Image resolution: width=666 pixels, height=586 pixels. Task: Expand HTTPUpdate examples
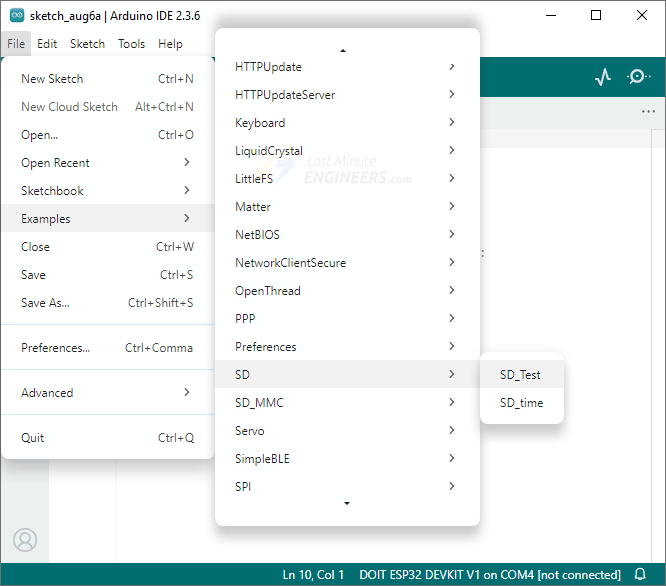pyautogui.click(x=347, y=67)
